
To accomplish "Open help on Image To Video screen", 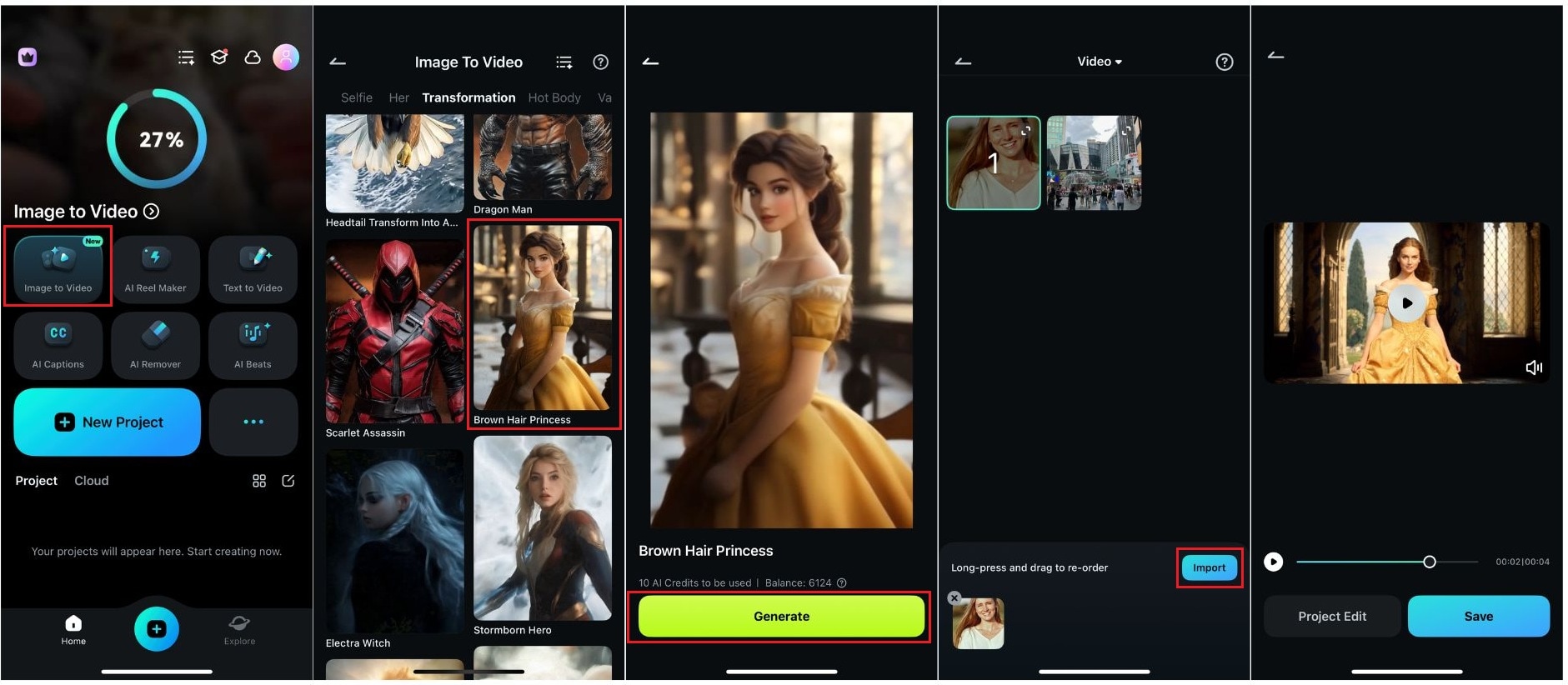I will tap(600, 62).
